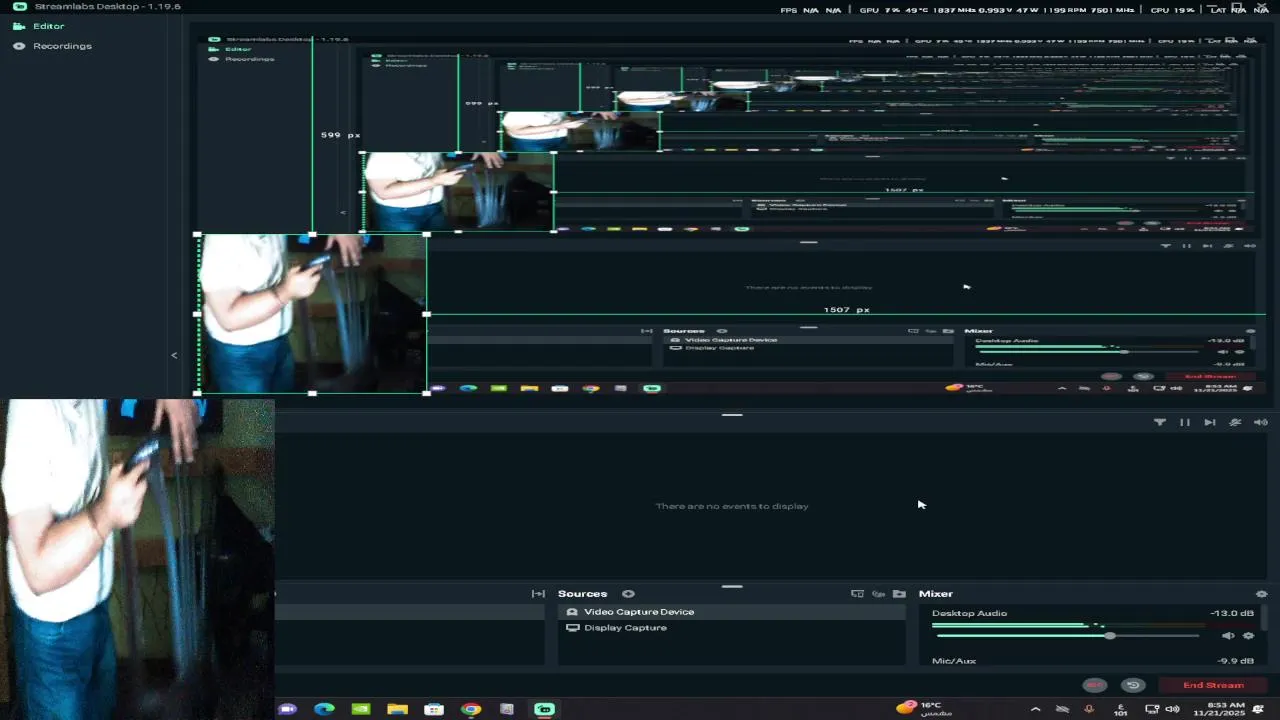1280x720 pixels.
Task: Click the scene transition icon beside Sources
Action: pos(538,594)
